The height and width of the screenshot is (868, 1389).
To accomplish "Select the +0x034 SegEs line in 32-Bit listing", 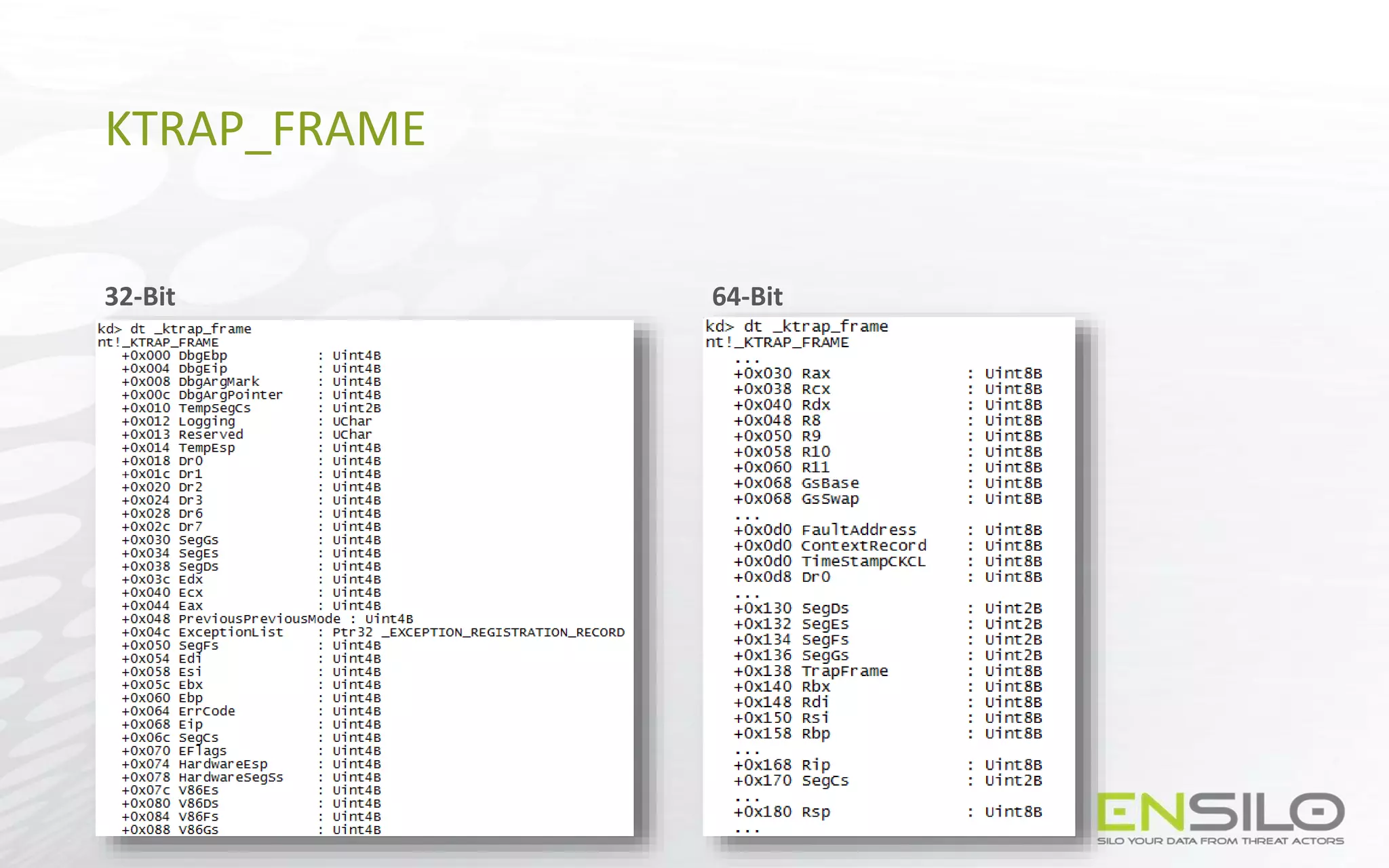I will click(251, 553).
